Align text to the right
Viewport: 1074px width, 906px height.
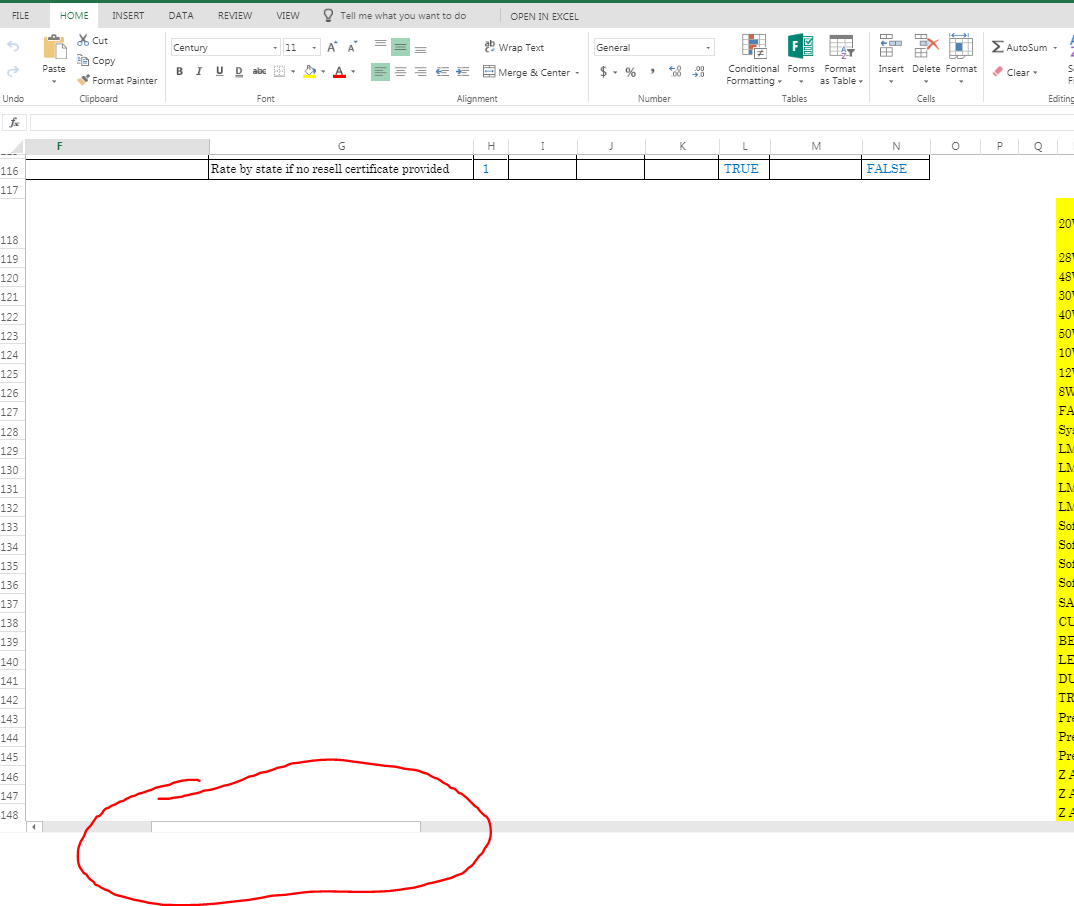(421, 71)
